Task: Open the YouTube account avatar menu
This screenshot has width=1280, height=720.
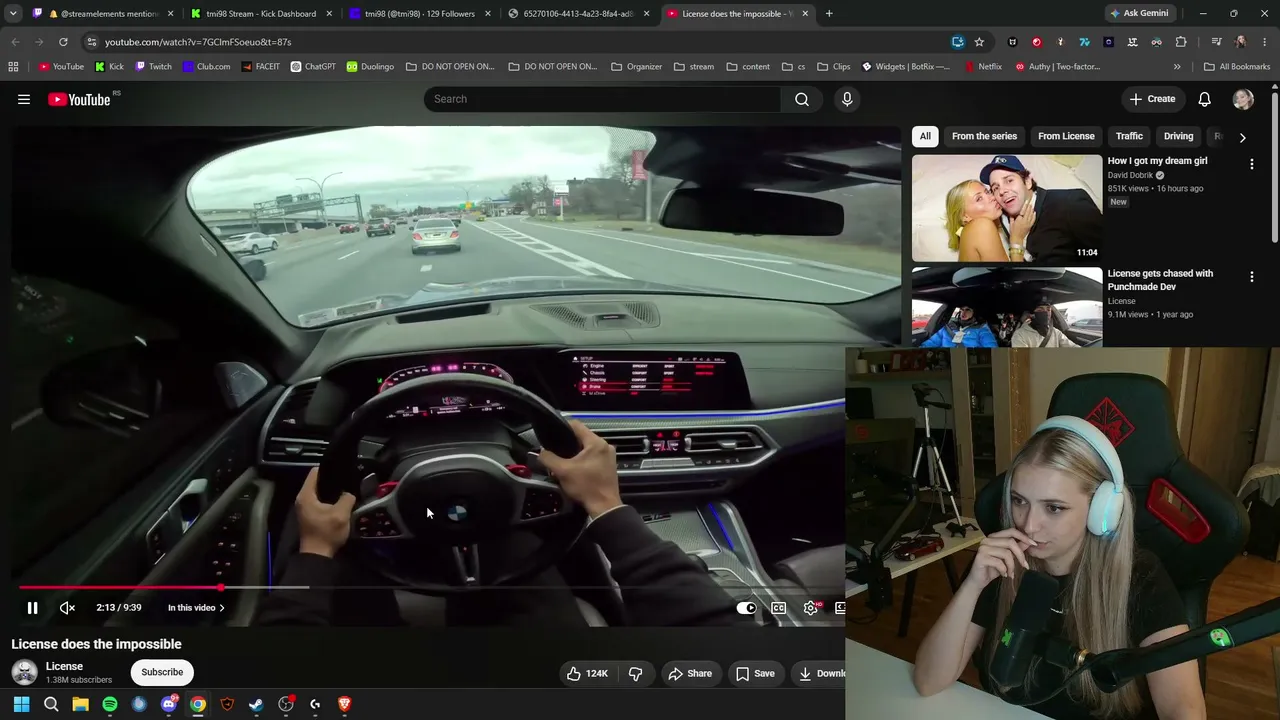Action: pos(1243,99)
